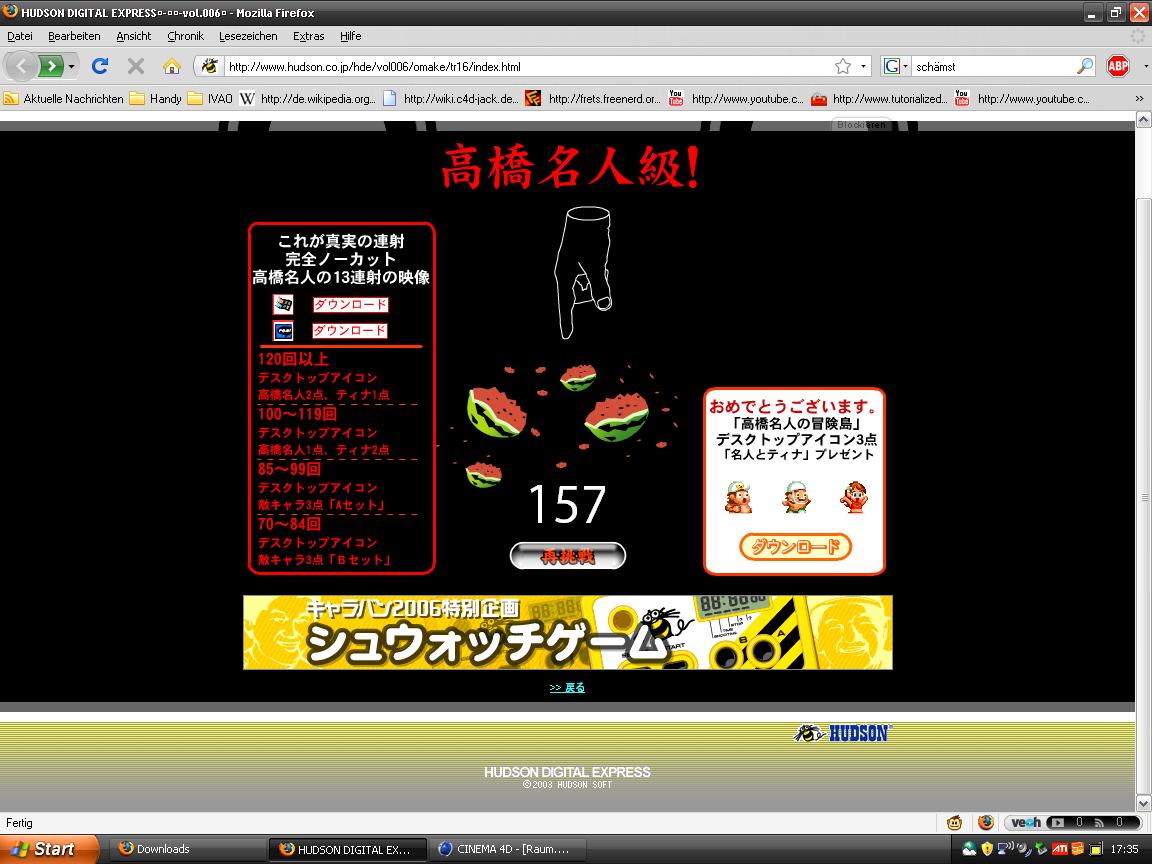The height and width of the screenshot is (864, 1152).
Task: Click the 157 score number
Action: point(567,504)
